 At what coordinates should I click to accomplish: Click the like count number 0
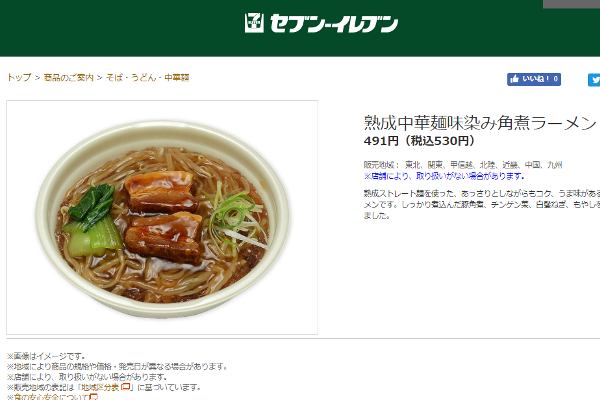tap(556, 79)
